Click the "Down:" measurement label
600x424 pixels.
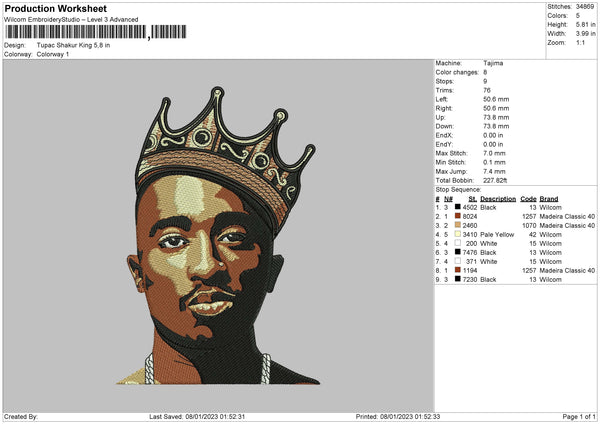[x=444, y=126]
